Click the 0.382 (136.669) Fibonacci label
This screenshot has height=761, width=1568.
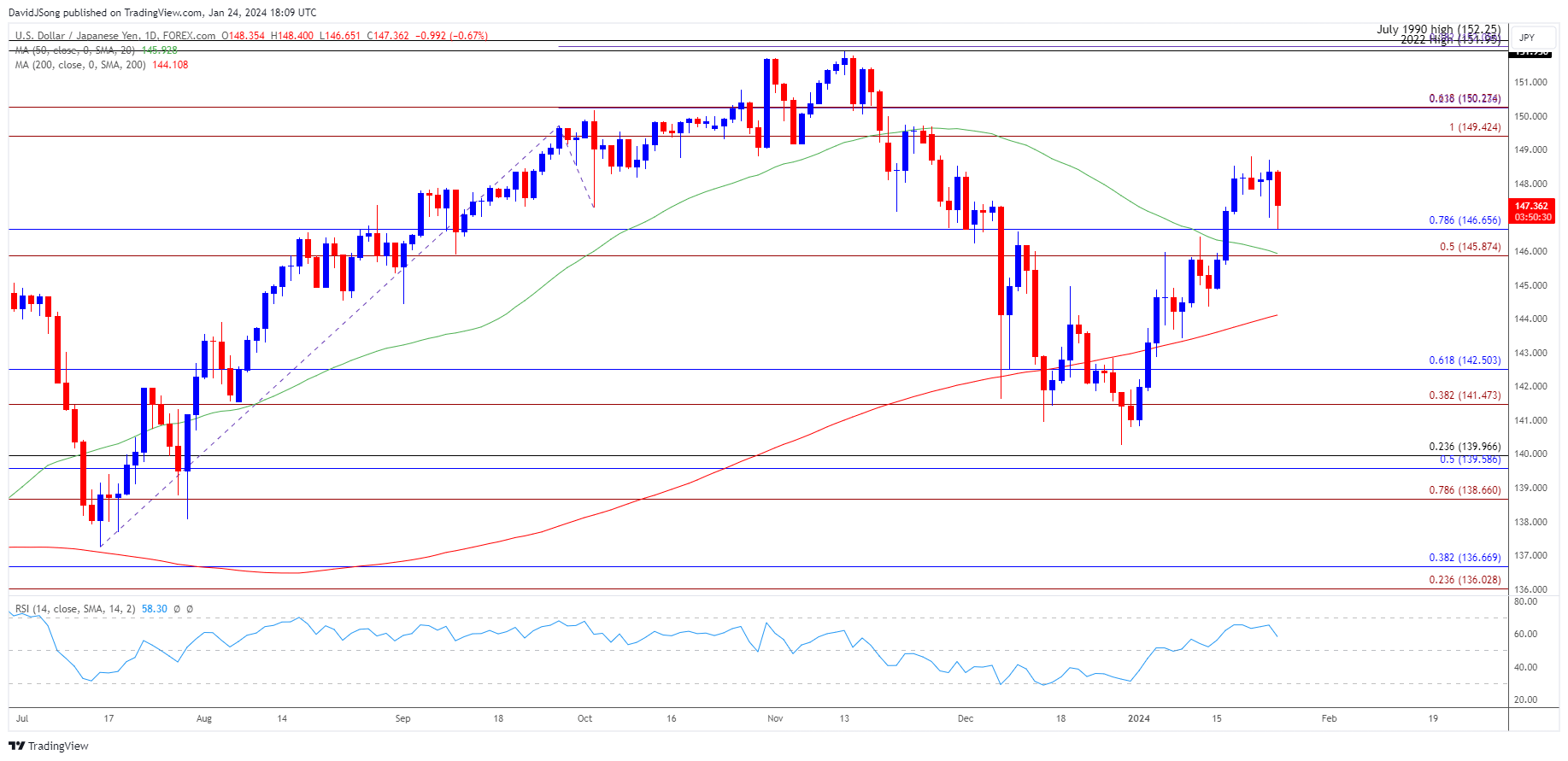point(1465,558)
